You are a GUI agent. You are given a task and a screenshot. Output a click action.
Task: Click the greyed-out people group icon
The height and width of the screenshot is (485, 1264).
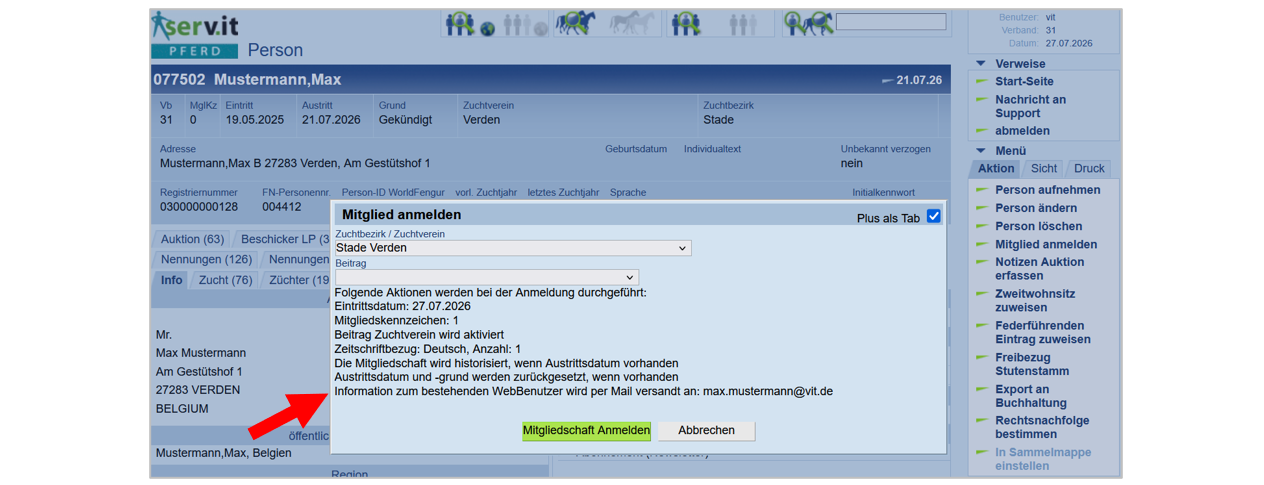(741, 23)
